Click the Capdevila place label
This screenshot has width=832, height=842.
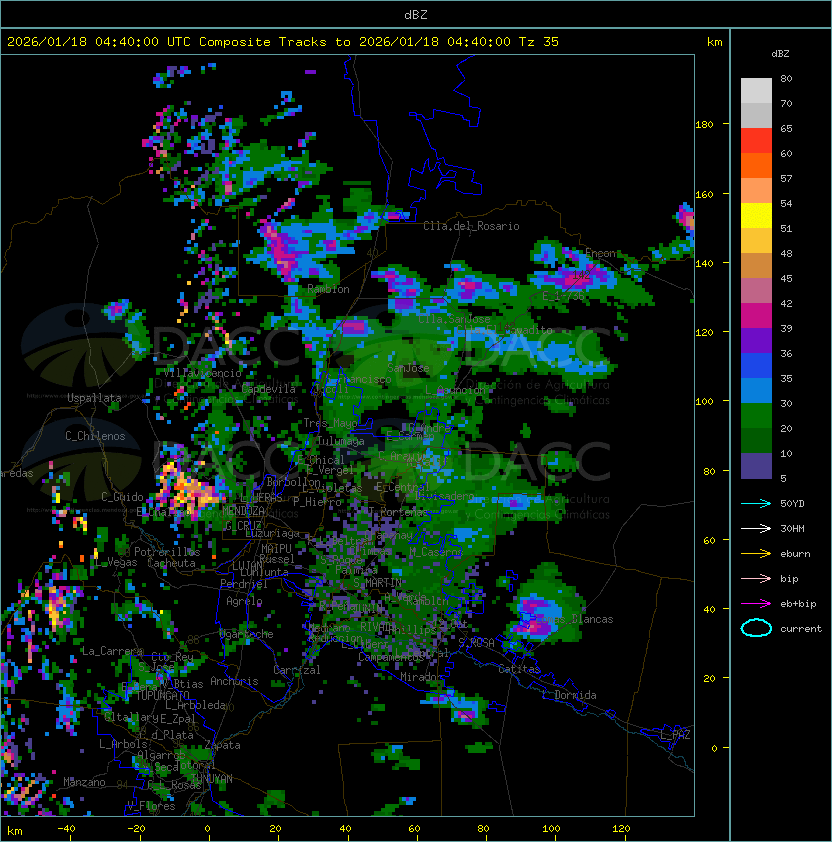tap(269, 389)
